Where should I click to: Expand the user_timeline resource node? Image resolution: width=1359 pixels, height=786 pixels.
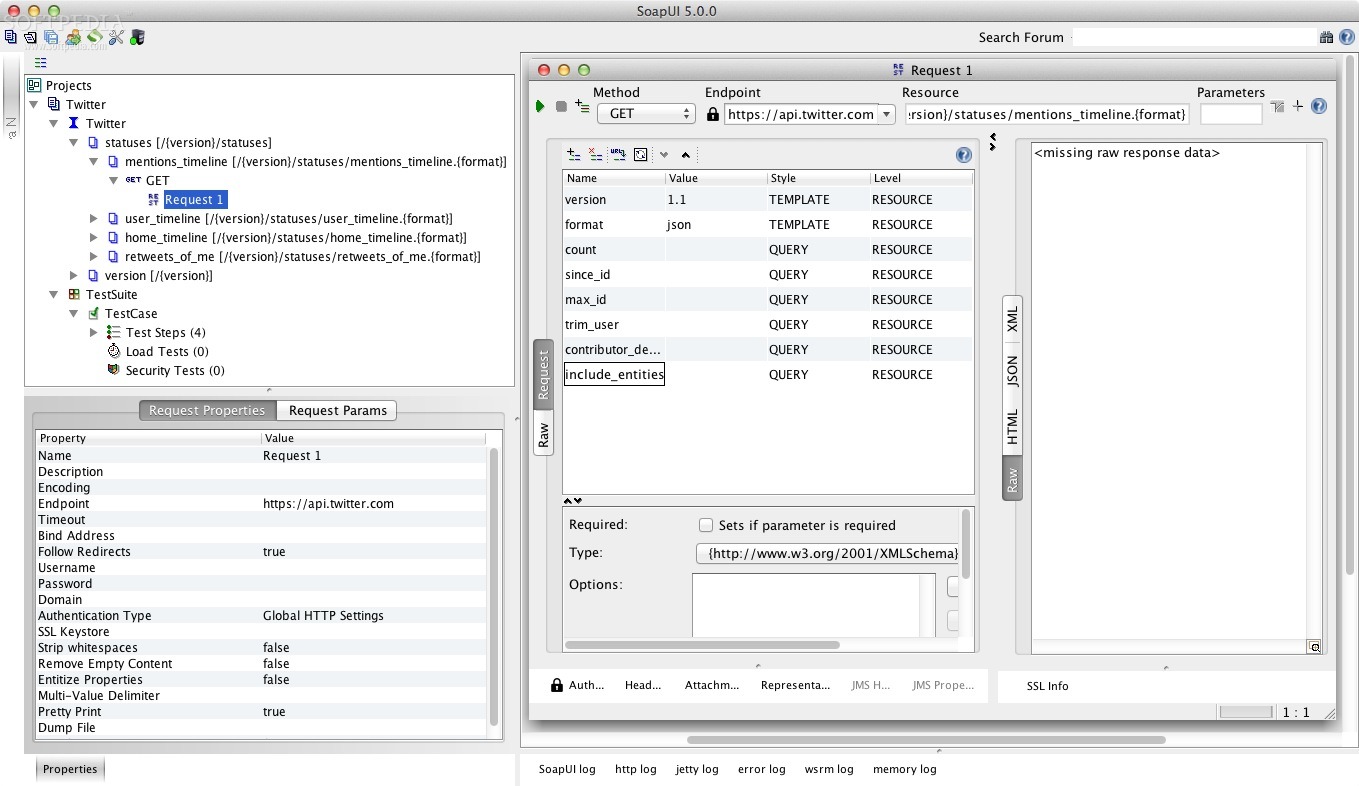[x=94, y=218]
